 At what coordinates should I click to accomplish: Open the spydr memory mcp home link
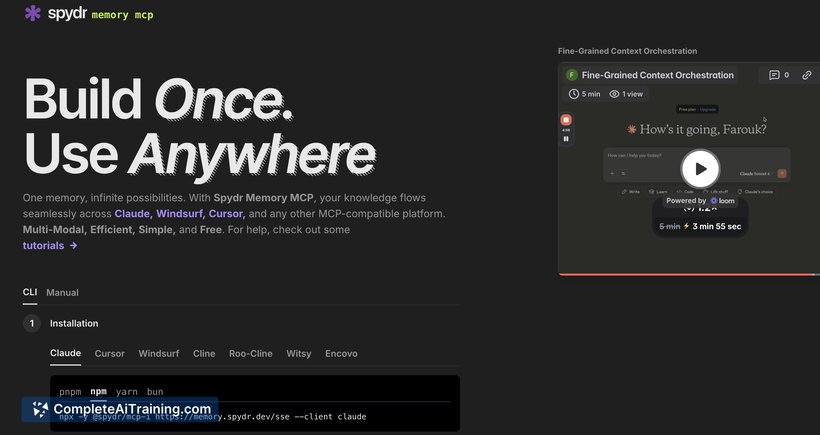click(x=89, y=14)
